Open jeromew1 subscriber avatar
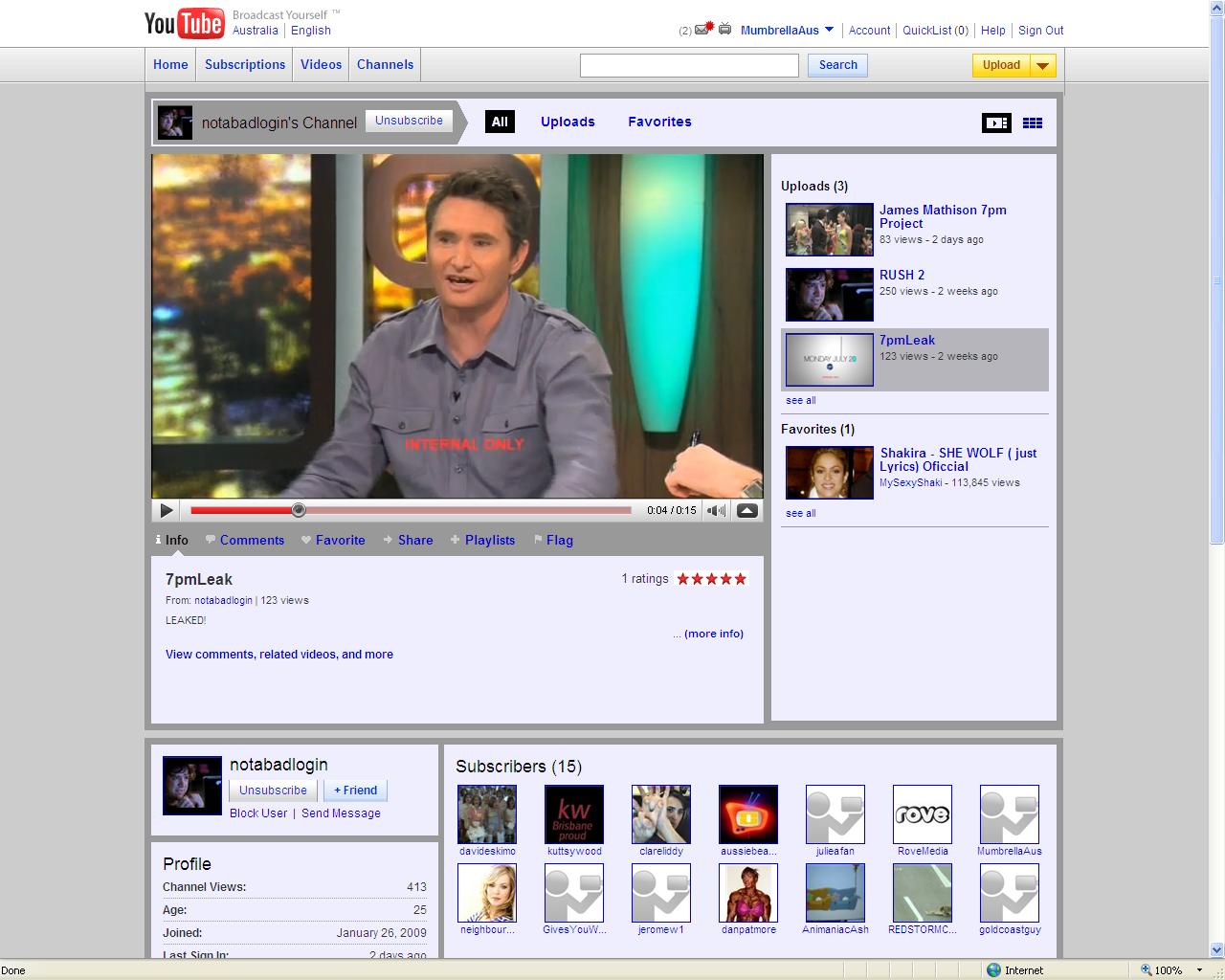Image resolution: width=1225 pixels, height=980 pixels. [661, 893]
